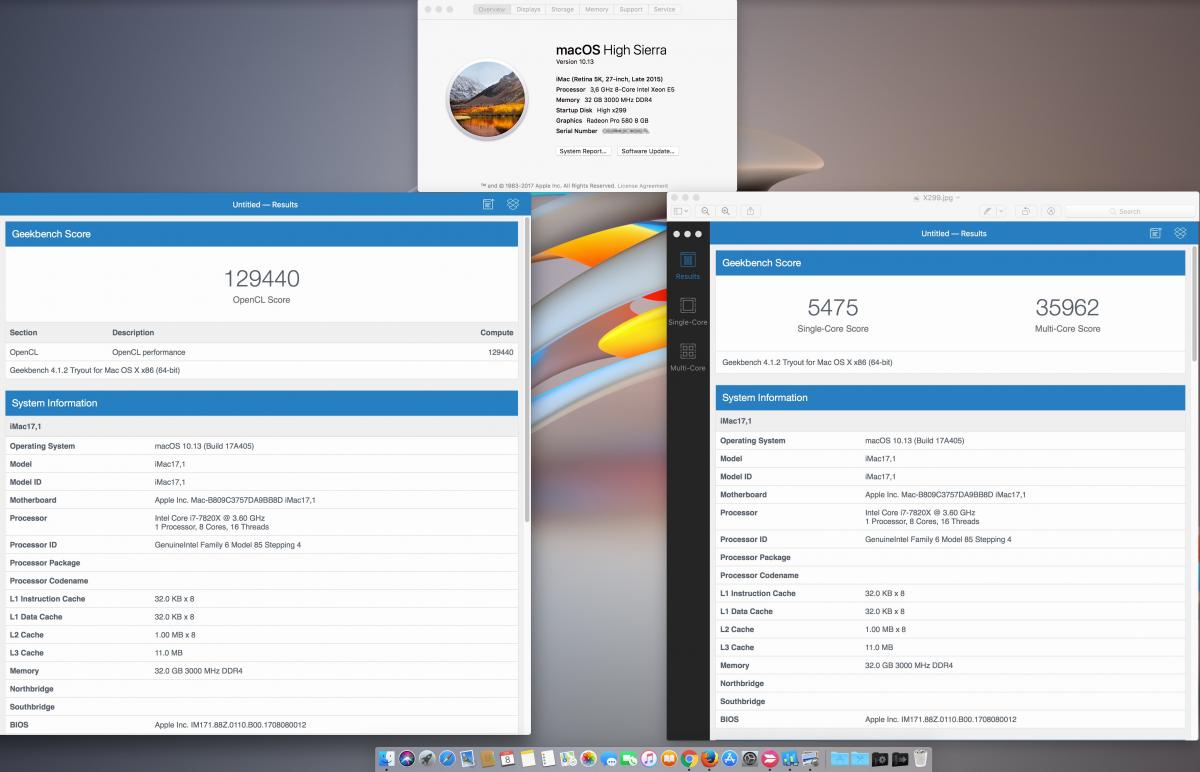Viewport: 1200px width, 772px height.
Task: Click Software Update button
Action: click(648, 151)
